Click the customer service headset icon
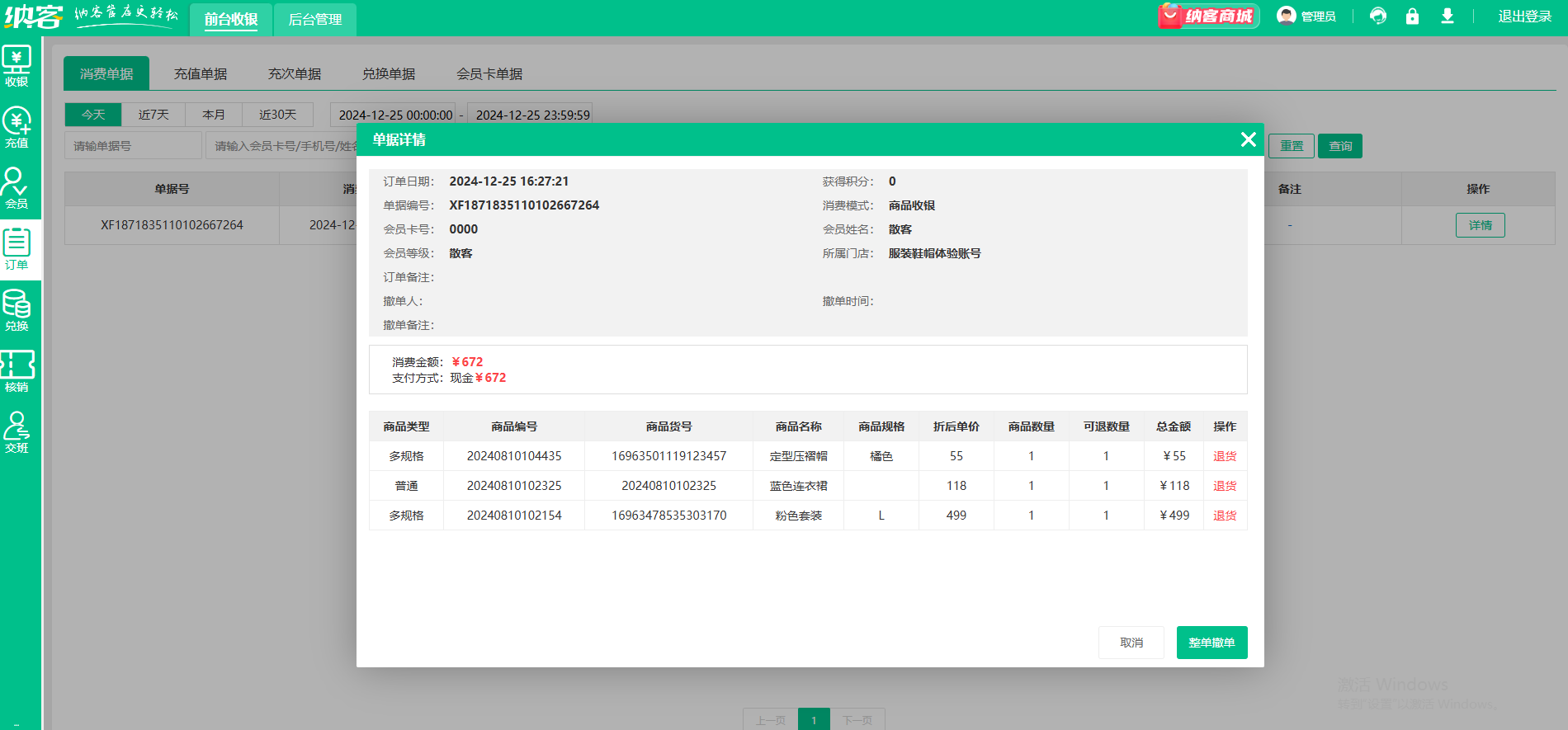Image resolution: width=1568 pixels, height=730 pixels. coord(1377,16)
